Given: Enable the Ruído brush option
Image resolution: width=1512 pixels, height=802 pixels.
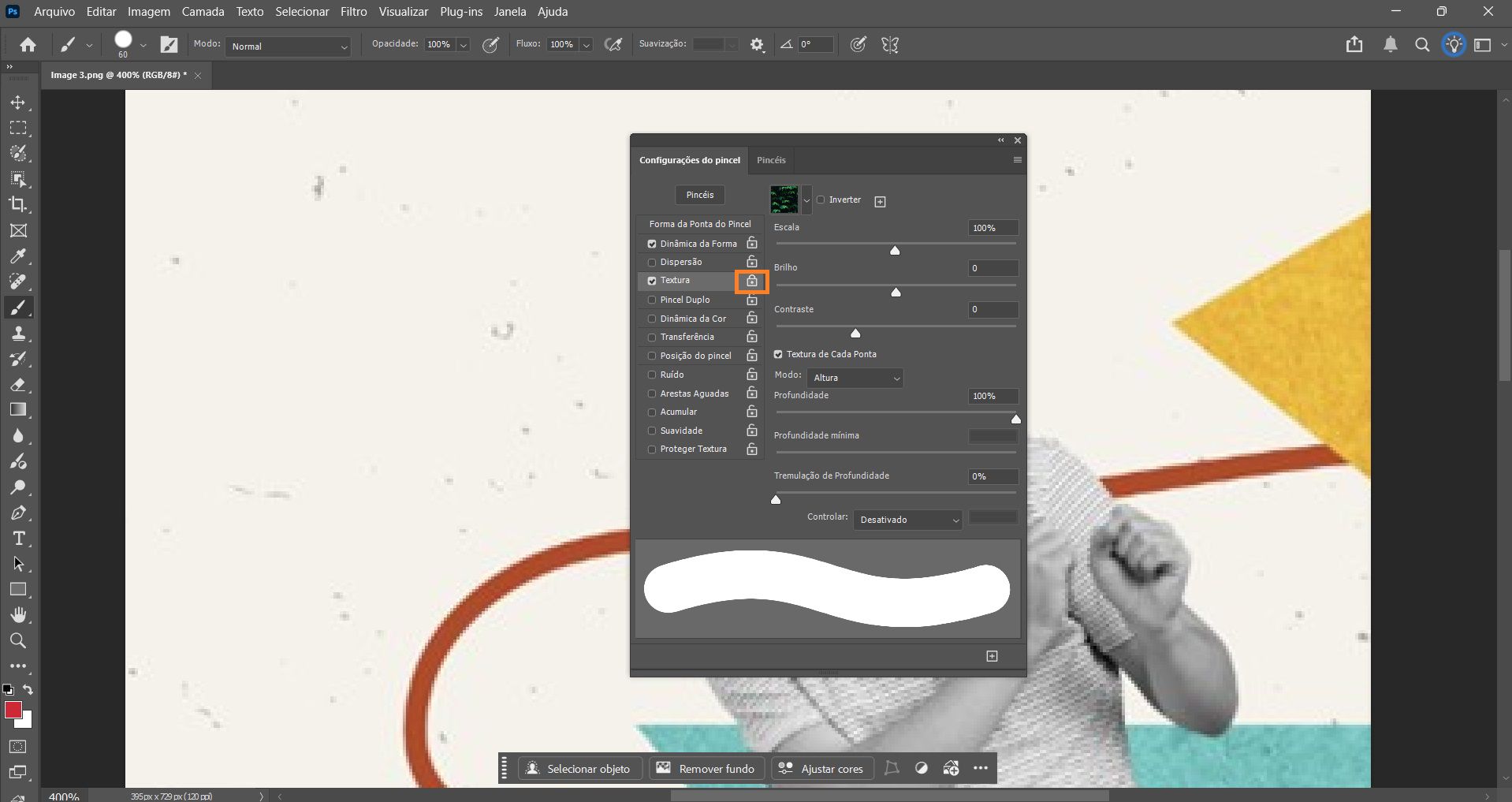Looking at the screenshot, I should [x=652, y=375].
